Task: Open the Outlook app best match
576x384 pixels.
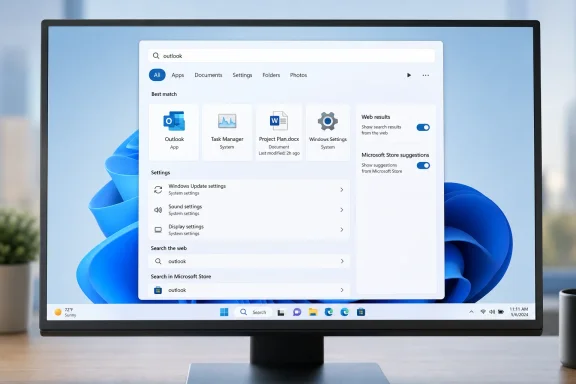Action: [174, 132]
